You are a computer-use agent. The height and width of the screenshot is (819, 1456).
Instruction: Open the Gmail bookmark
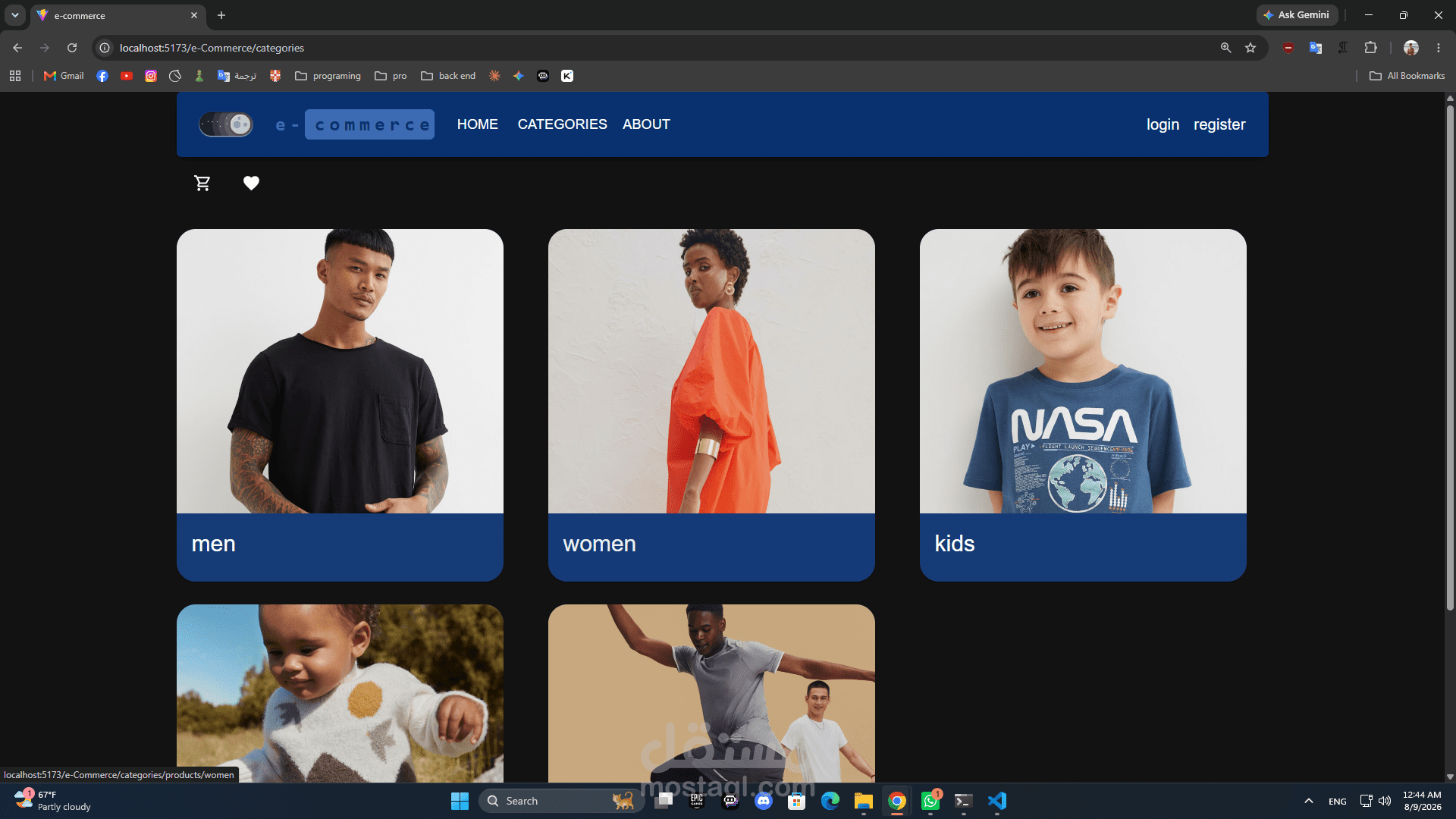[64, 76]
